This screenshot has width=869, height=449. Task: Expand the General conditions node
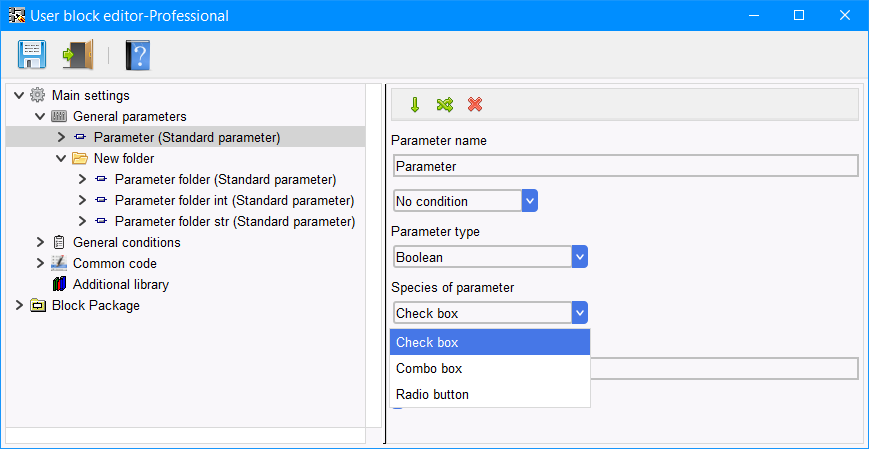tap(40, 242)
